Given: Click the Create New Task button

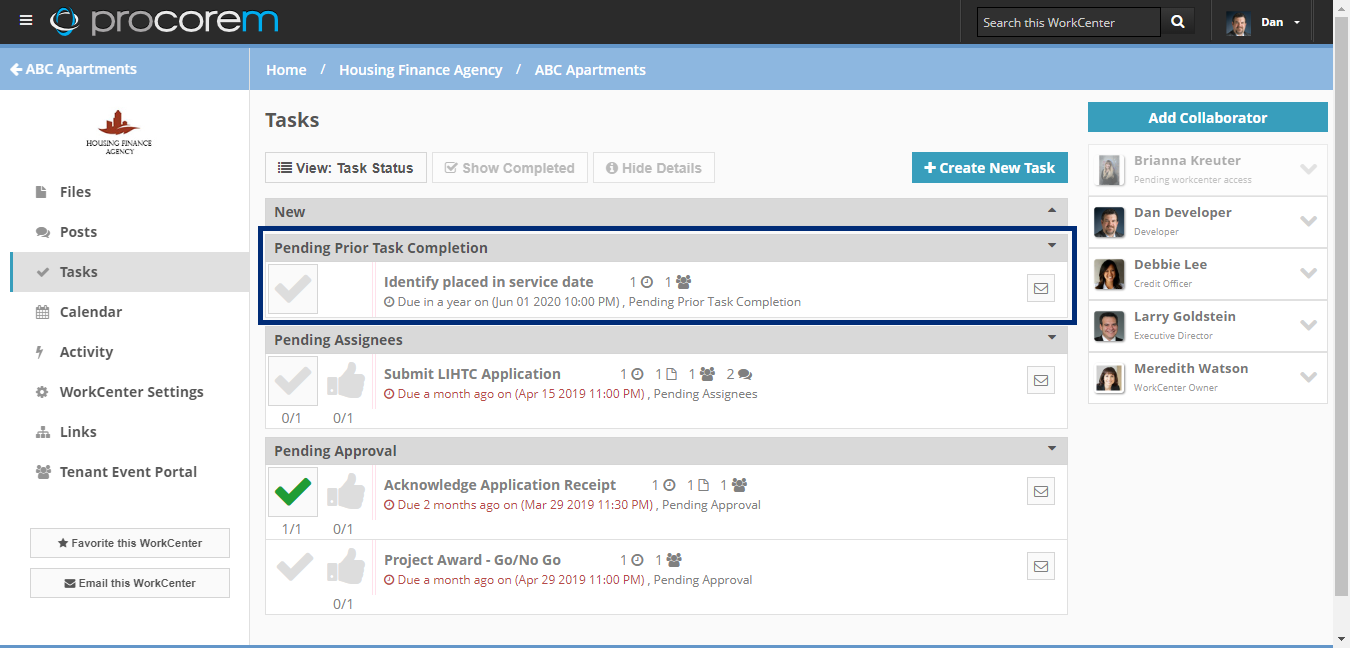Looking at the screenshot, I should click(989, 167).
